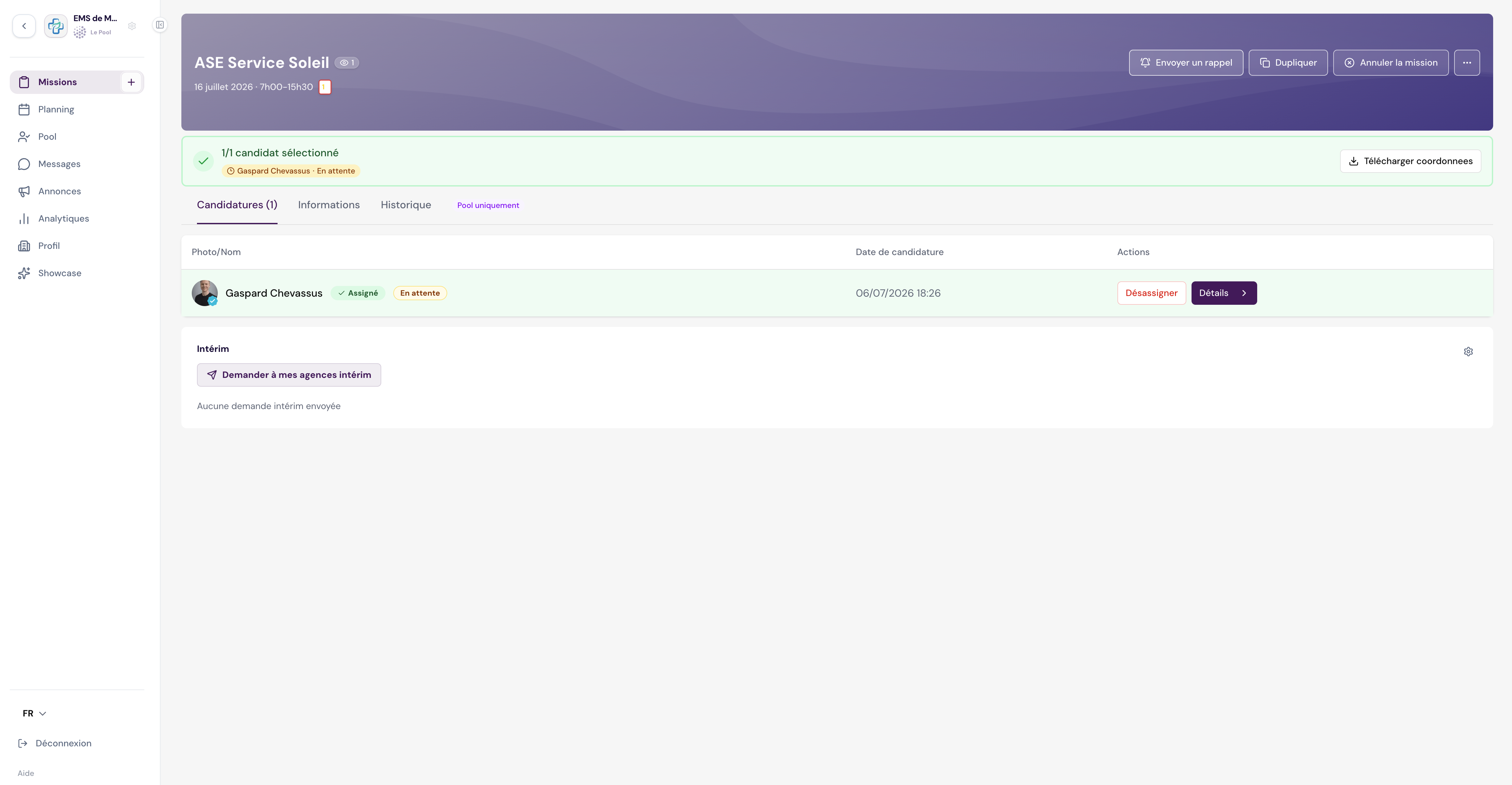
Task: Open Profil in the sidebar
Action: point(77,246)
